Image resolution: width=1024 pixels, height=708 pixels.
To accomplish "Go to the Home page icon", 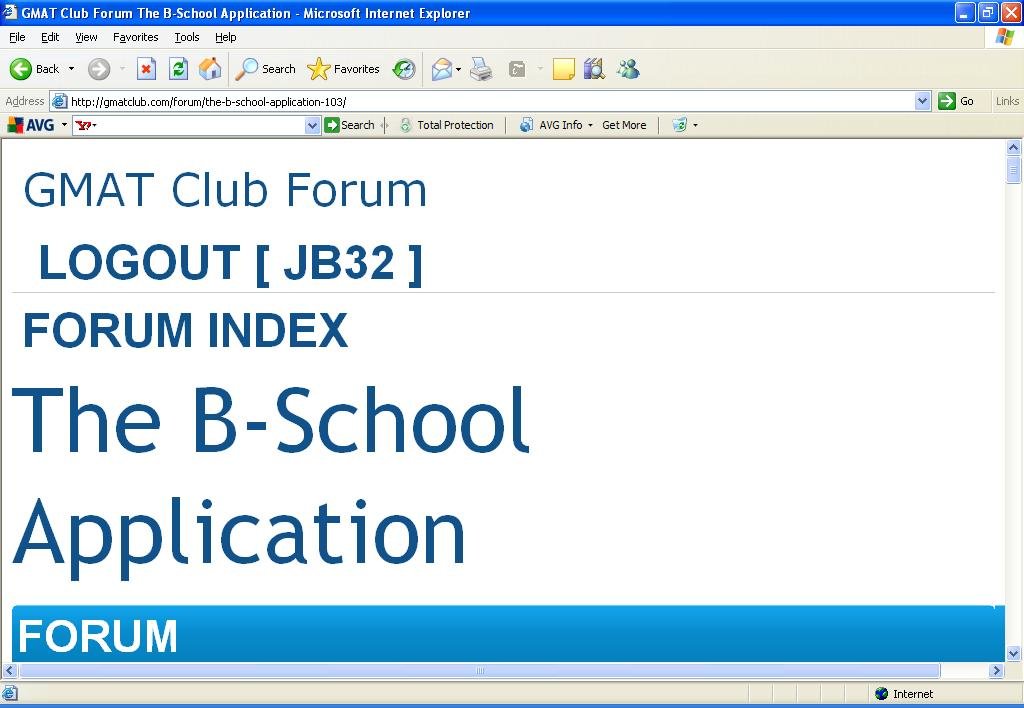I will click(210, 69).
